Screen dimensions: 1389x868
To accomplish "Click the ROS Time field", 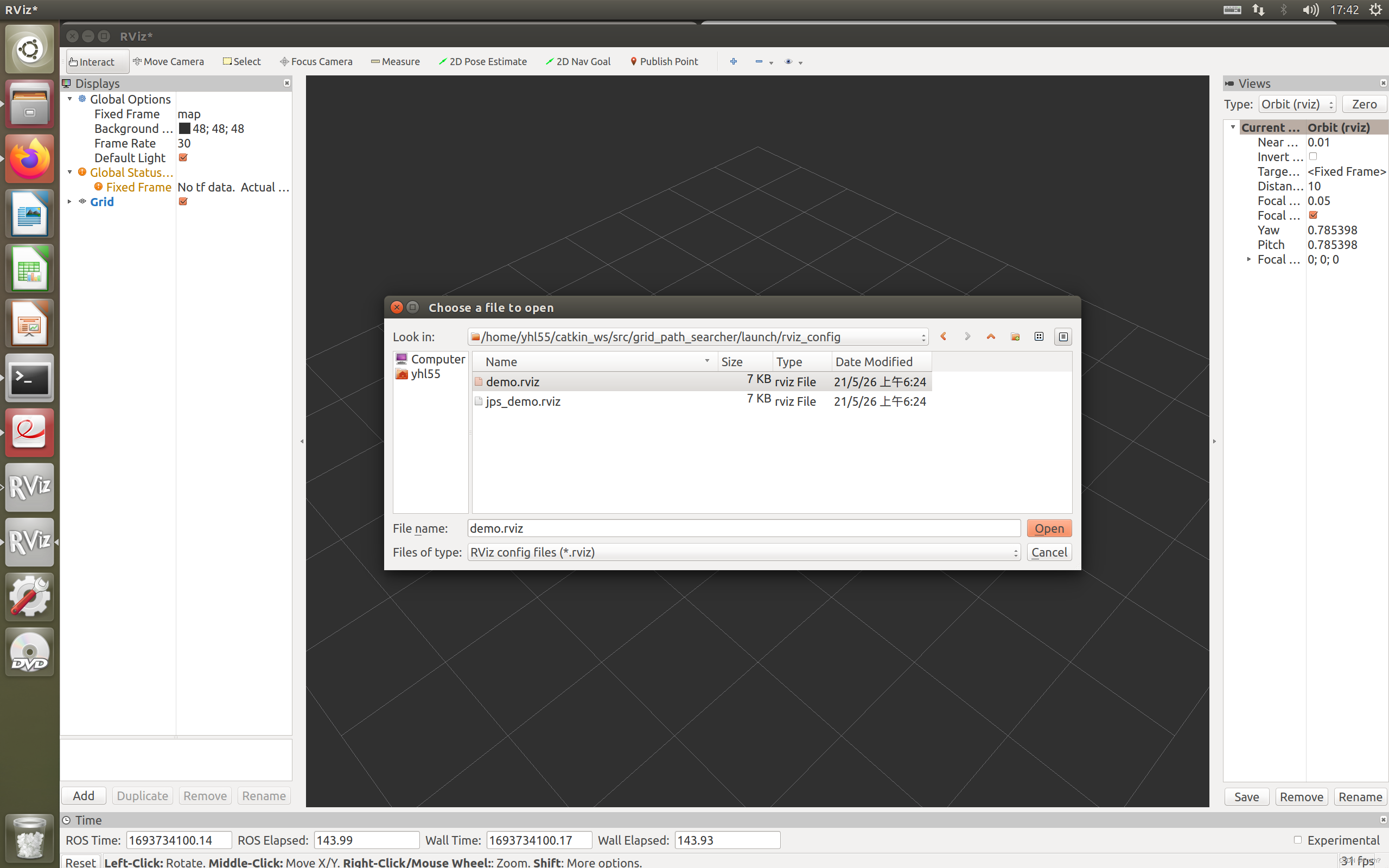I will (x=179, y=840).
